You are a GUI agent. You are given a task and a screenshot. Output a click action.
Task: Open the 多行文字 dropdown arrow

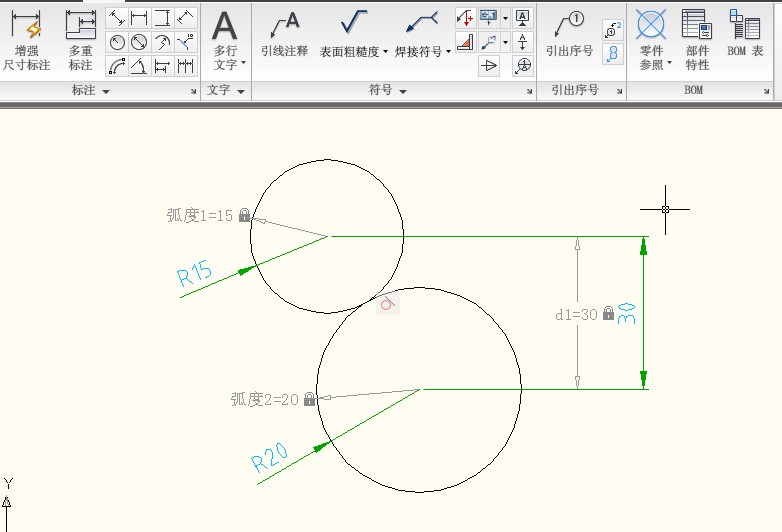pyautogui.click(x=243, y=63)
